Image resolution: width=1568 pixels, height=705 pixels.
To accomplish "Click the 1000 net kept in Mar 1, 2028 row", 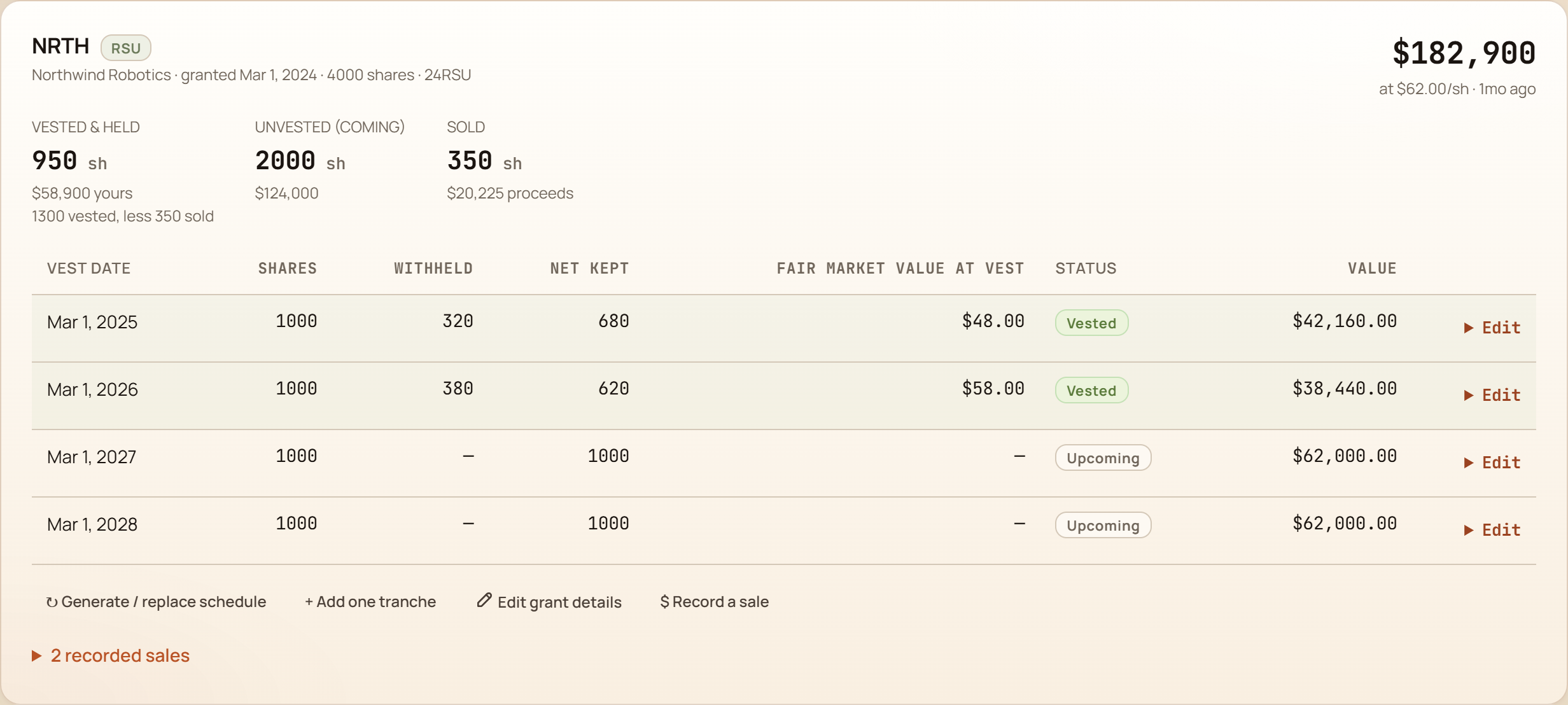I will click(x=608, y=524).
